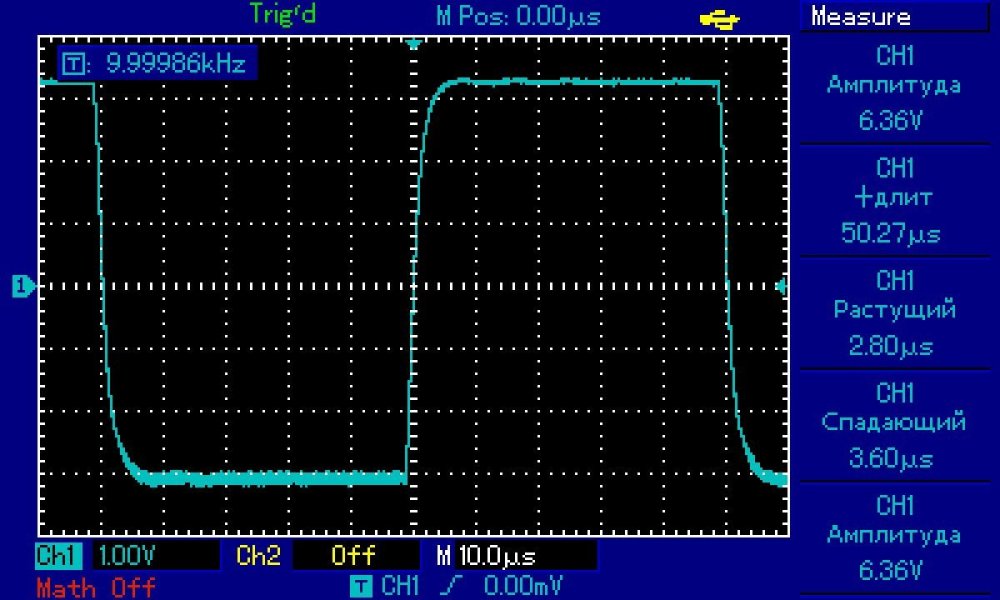Click the Ch2 channel label
This screenshot has width=1000, height=600.
tap(258, 555)
